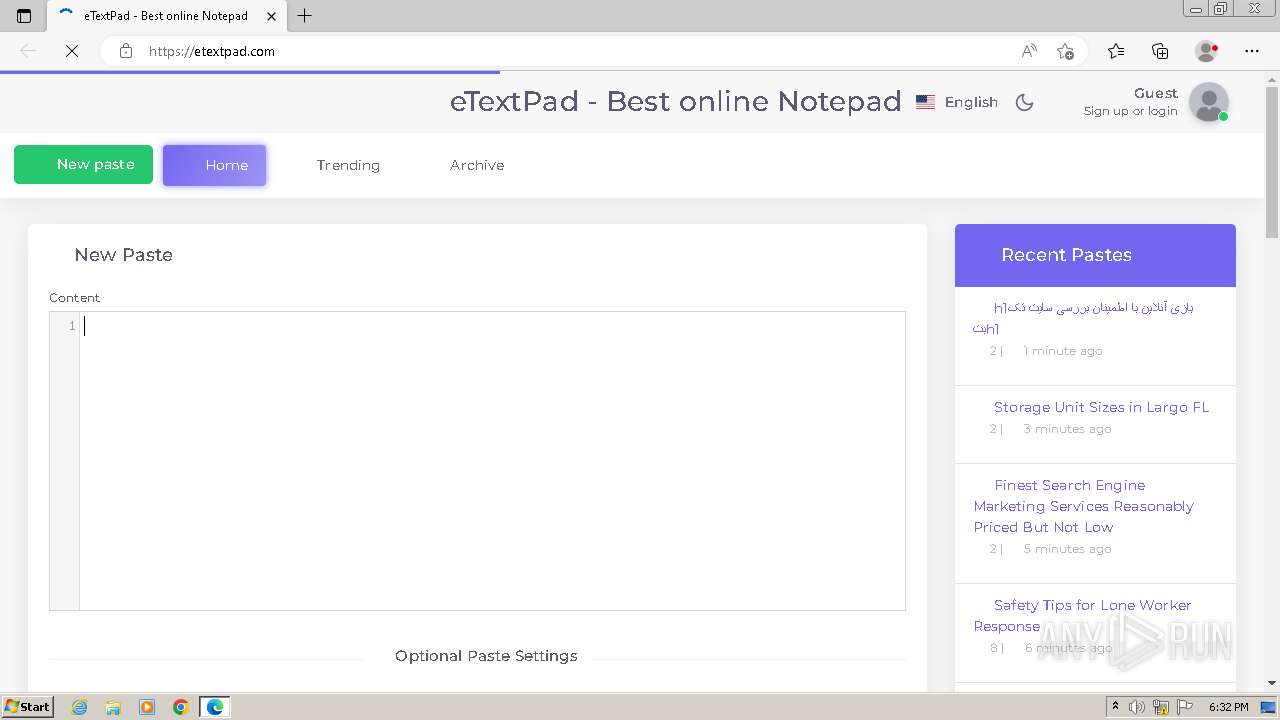Open the tab actions menu icon

[x=24, y=15]
